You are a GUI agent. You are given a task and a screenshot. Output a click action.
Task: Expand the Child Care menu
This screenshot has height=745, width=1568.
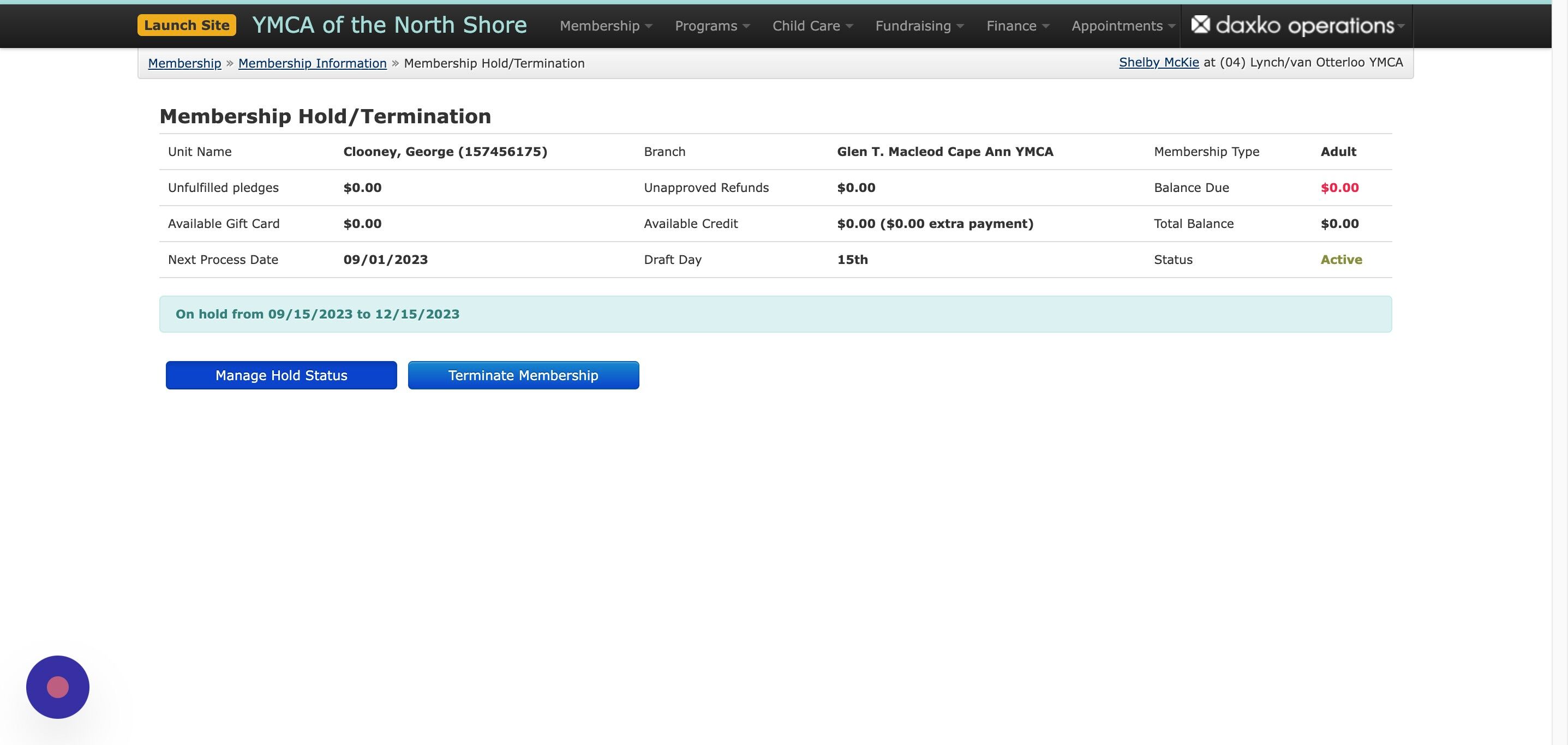tap(812, 26)
